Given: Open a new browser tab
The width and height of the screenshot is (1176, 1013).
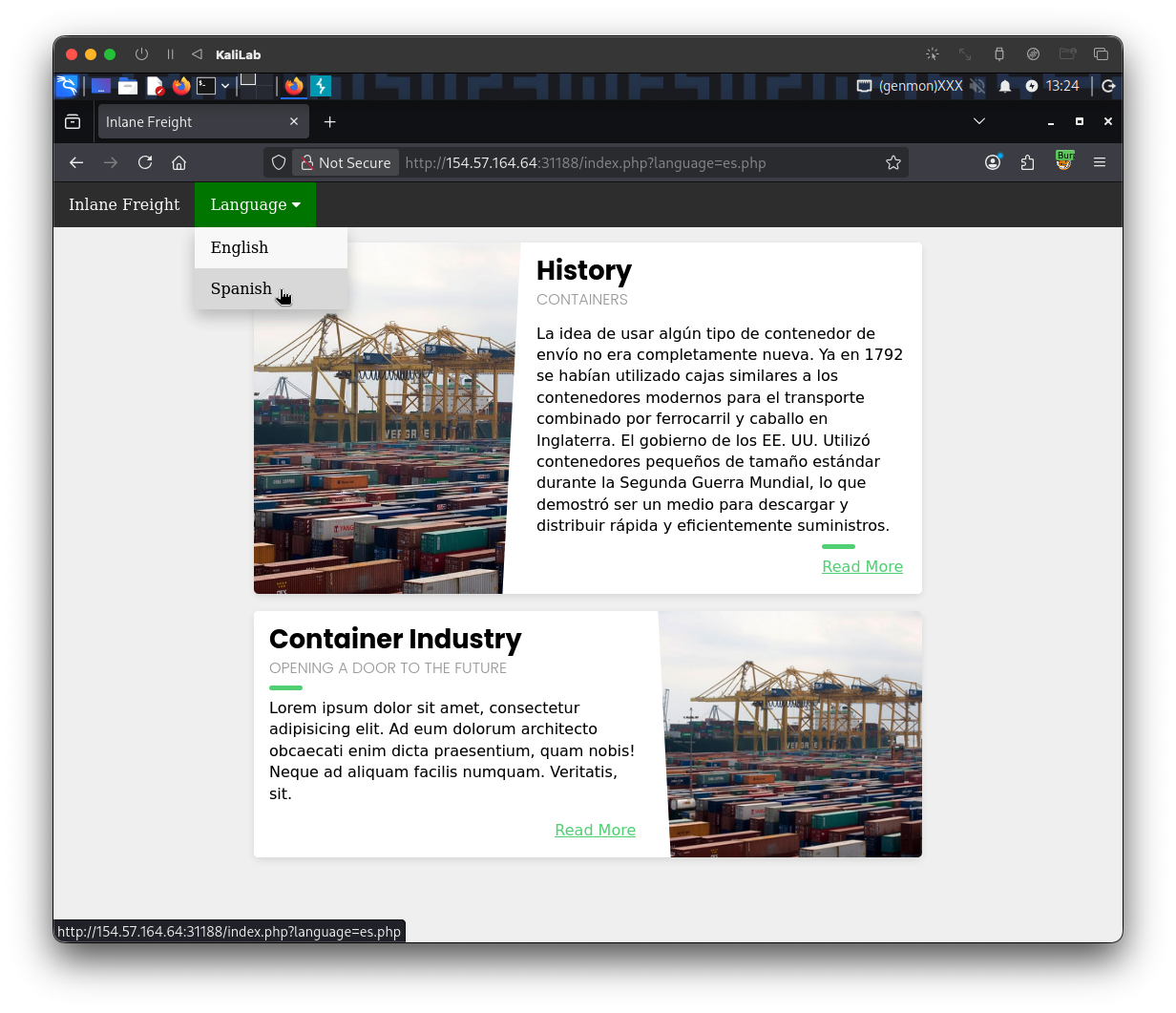Looking at the screenshot, I should 330,122.
